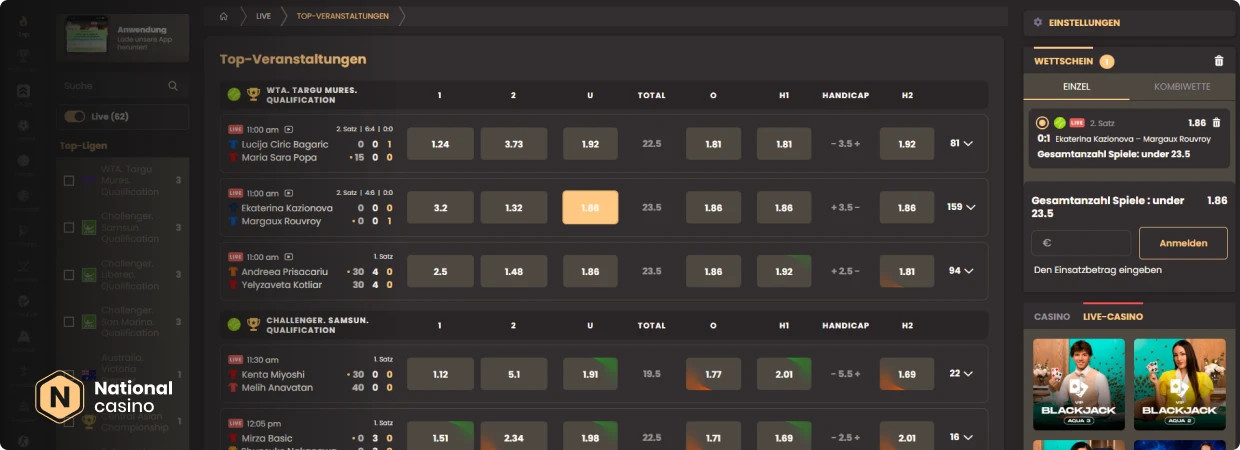
Task: Go to the home breadcrumb icon
Action: (224, 16)
